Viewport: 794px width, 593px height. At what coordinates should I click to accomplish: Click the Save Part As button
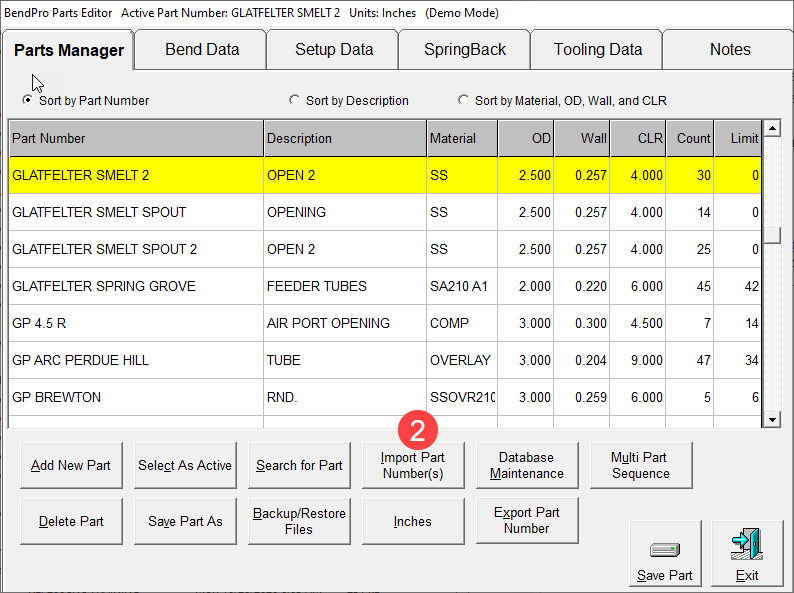185,522
